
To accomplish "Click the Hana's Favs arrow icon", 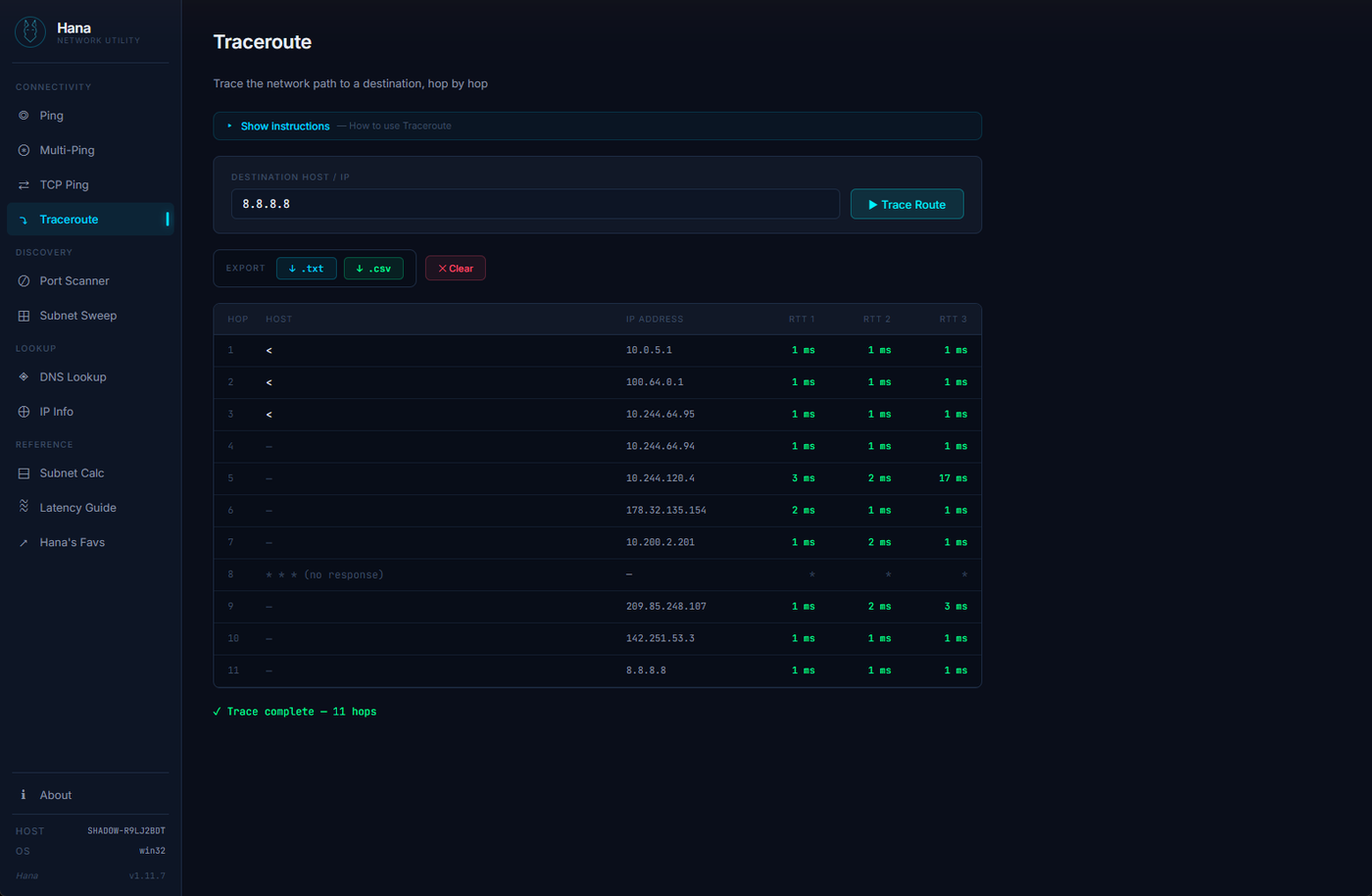I will pos(24,542).
